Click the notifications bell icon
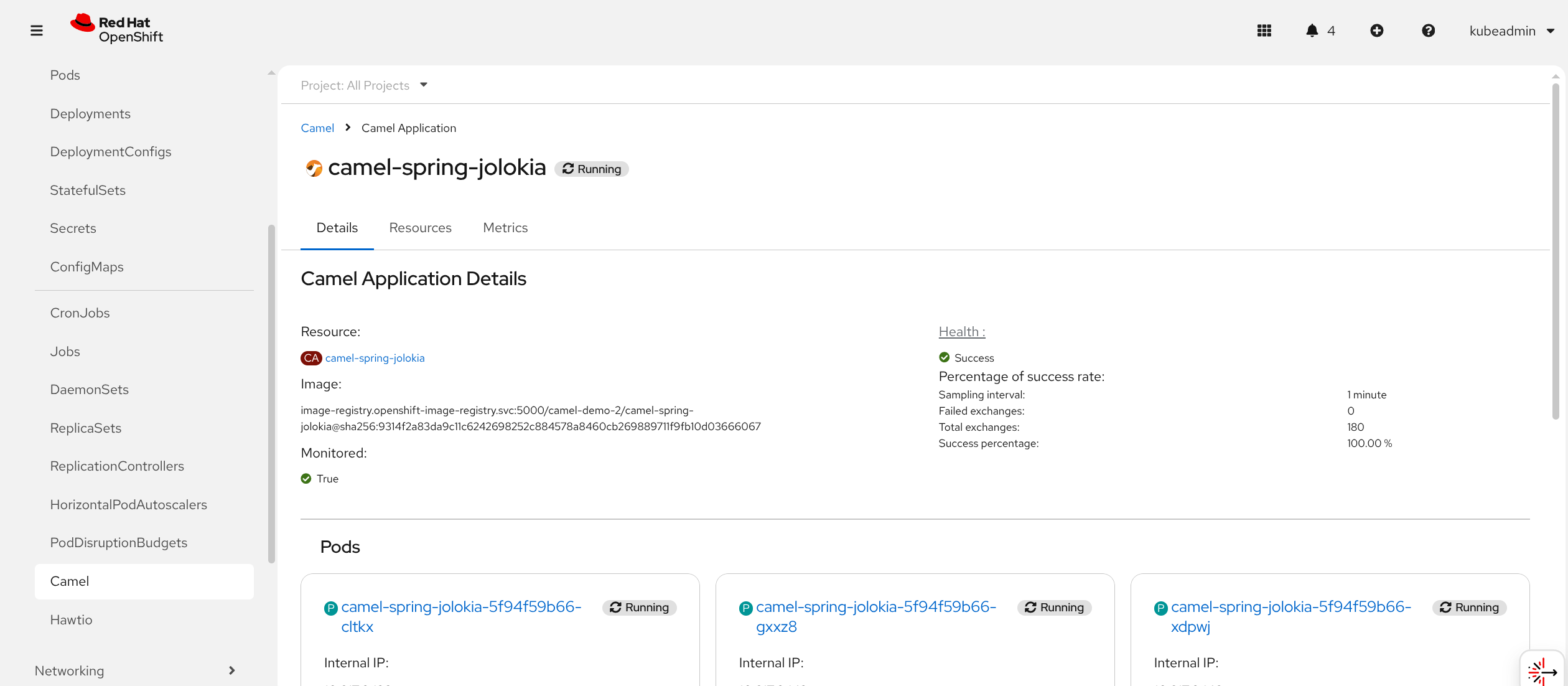 [1312, 31]
